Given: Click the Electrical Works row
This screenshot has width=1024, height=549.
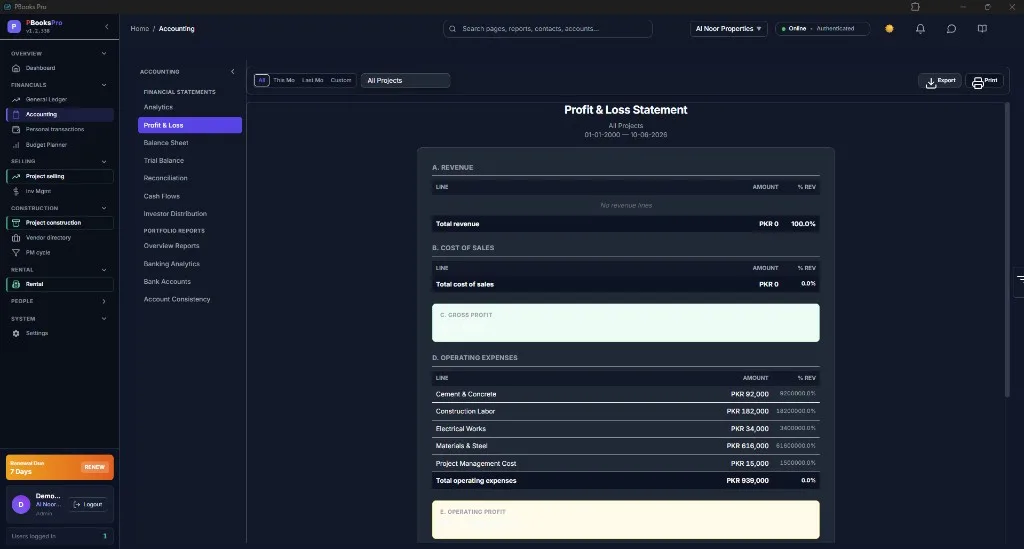Looking at the screenshot, I should [x=626, y=429].
